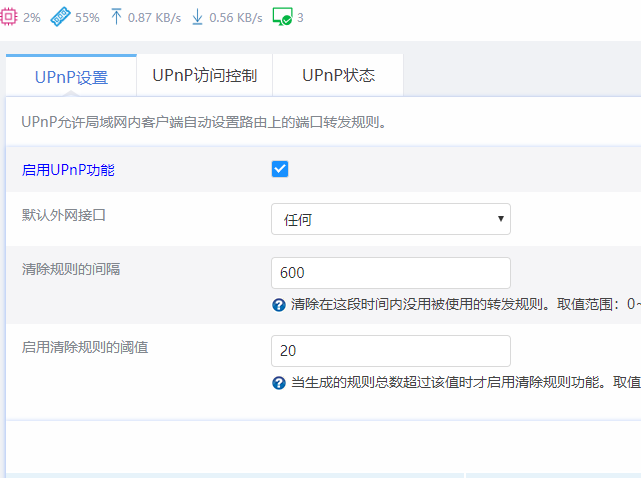
Task: Click the 2% CPU usage value
Action: pos(32,18)
